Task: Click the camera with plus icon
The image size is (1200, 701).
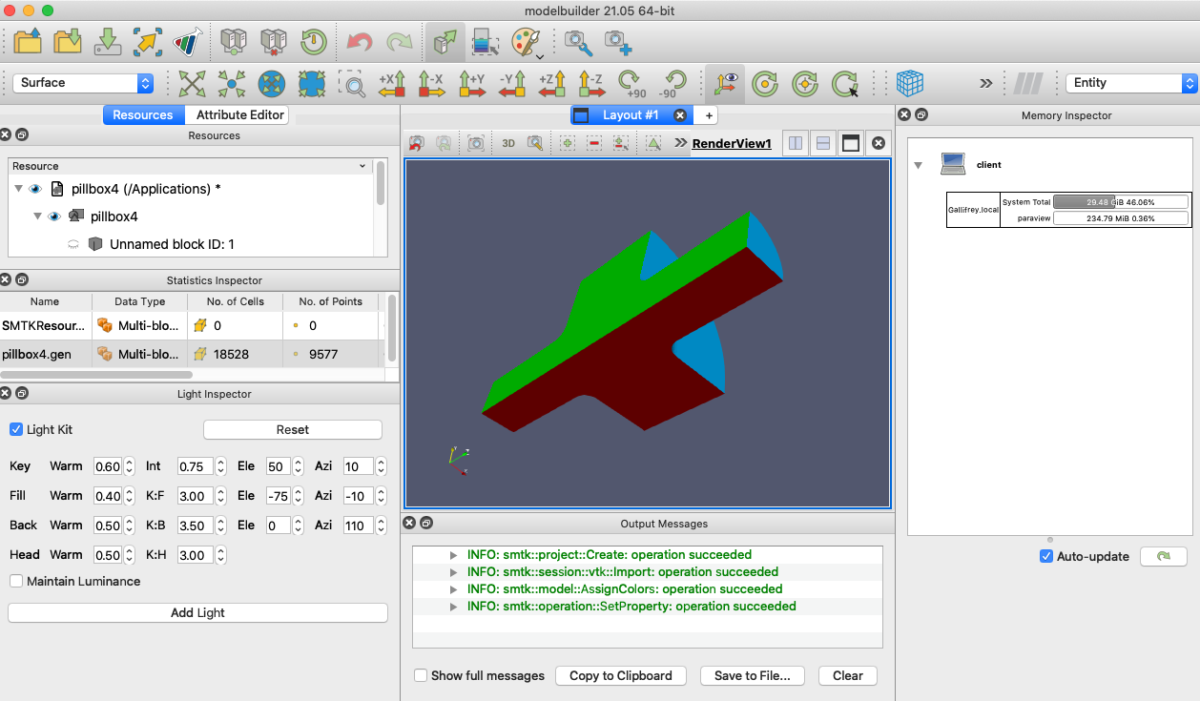Action: pos(618,42)
